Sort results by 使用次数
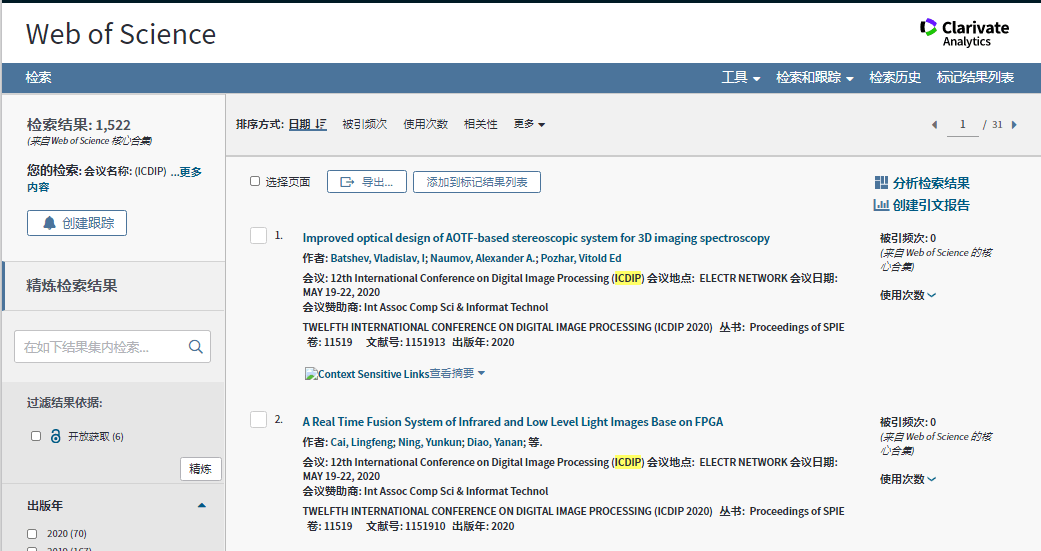This screenshot has width=1041, height=551. [x=426, y=124]
